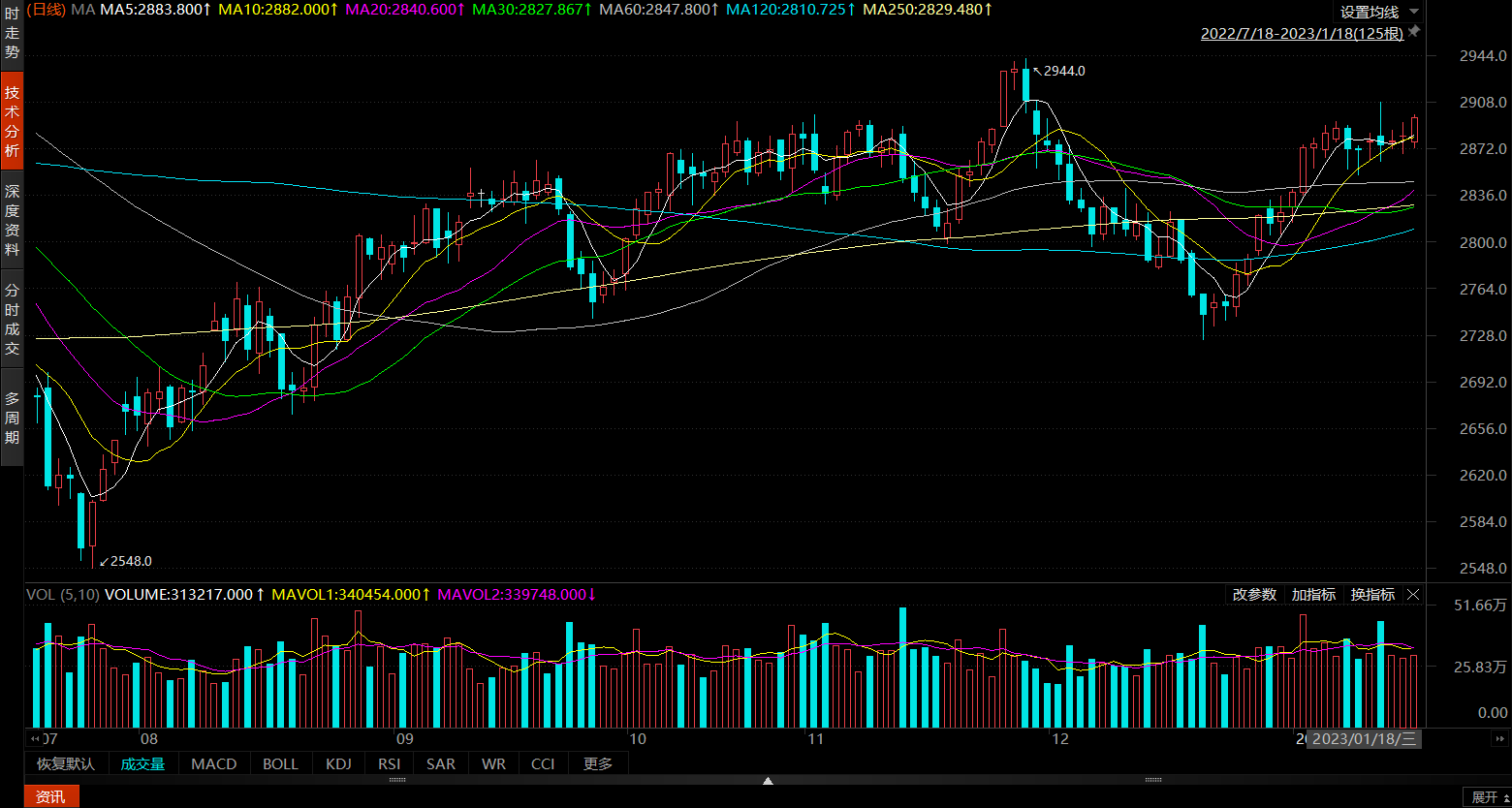Click the 2800.0 price axis label
Image resolution: width=1512 pixels, height=808 pixels.
tap(1483, 242)
